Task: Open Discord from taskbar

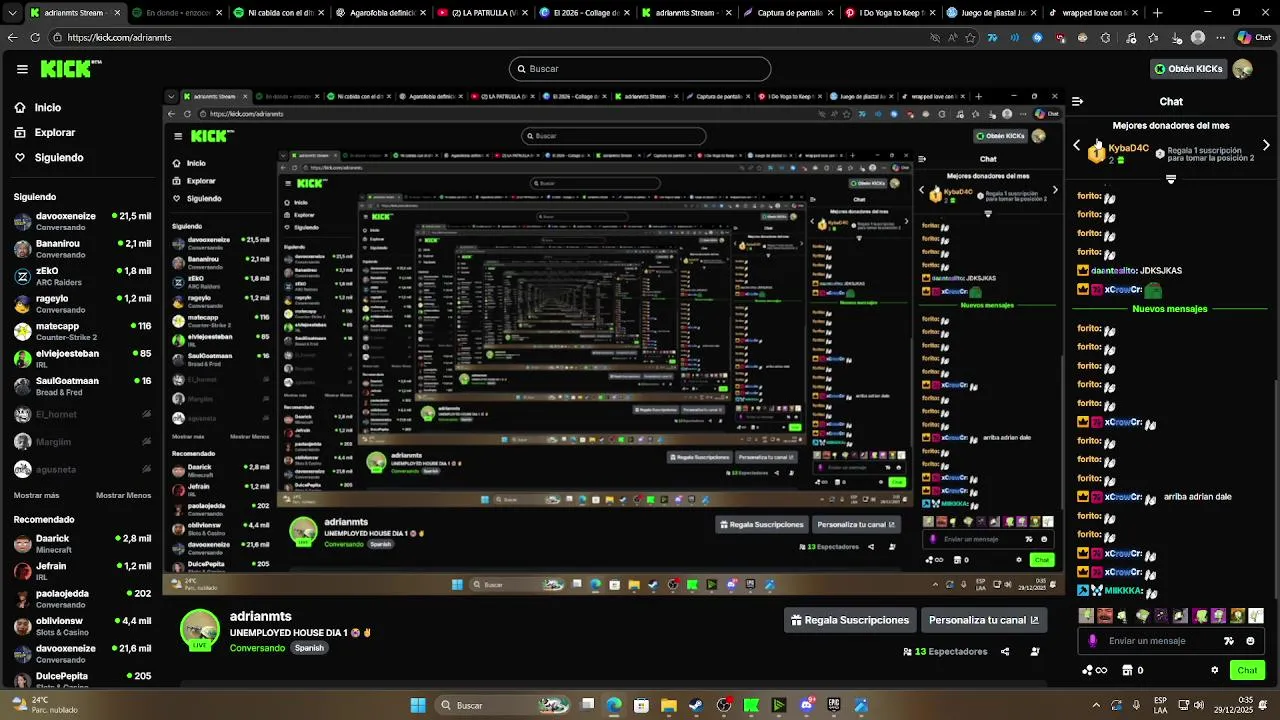Action: [806, 705]
